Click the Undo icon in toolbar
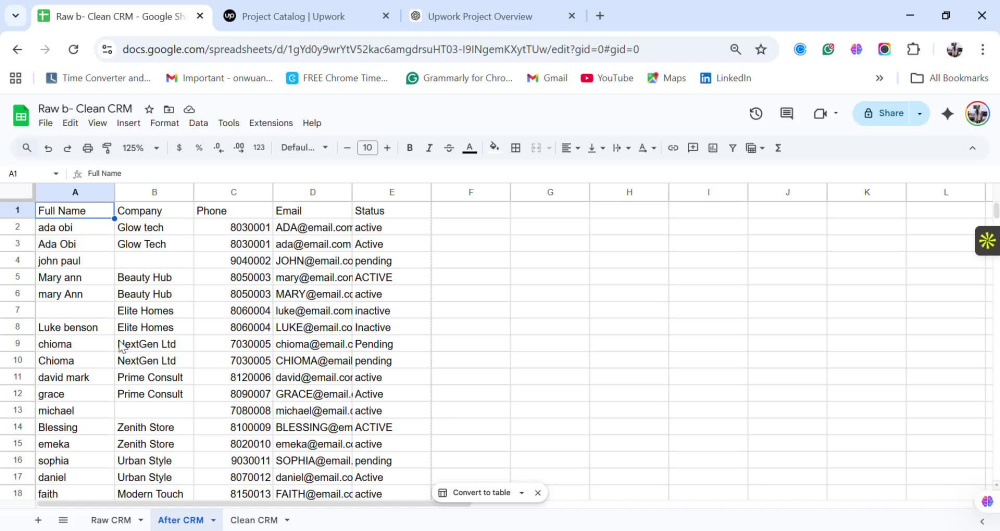 tap(48, 148)
